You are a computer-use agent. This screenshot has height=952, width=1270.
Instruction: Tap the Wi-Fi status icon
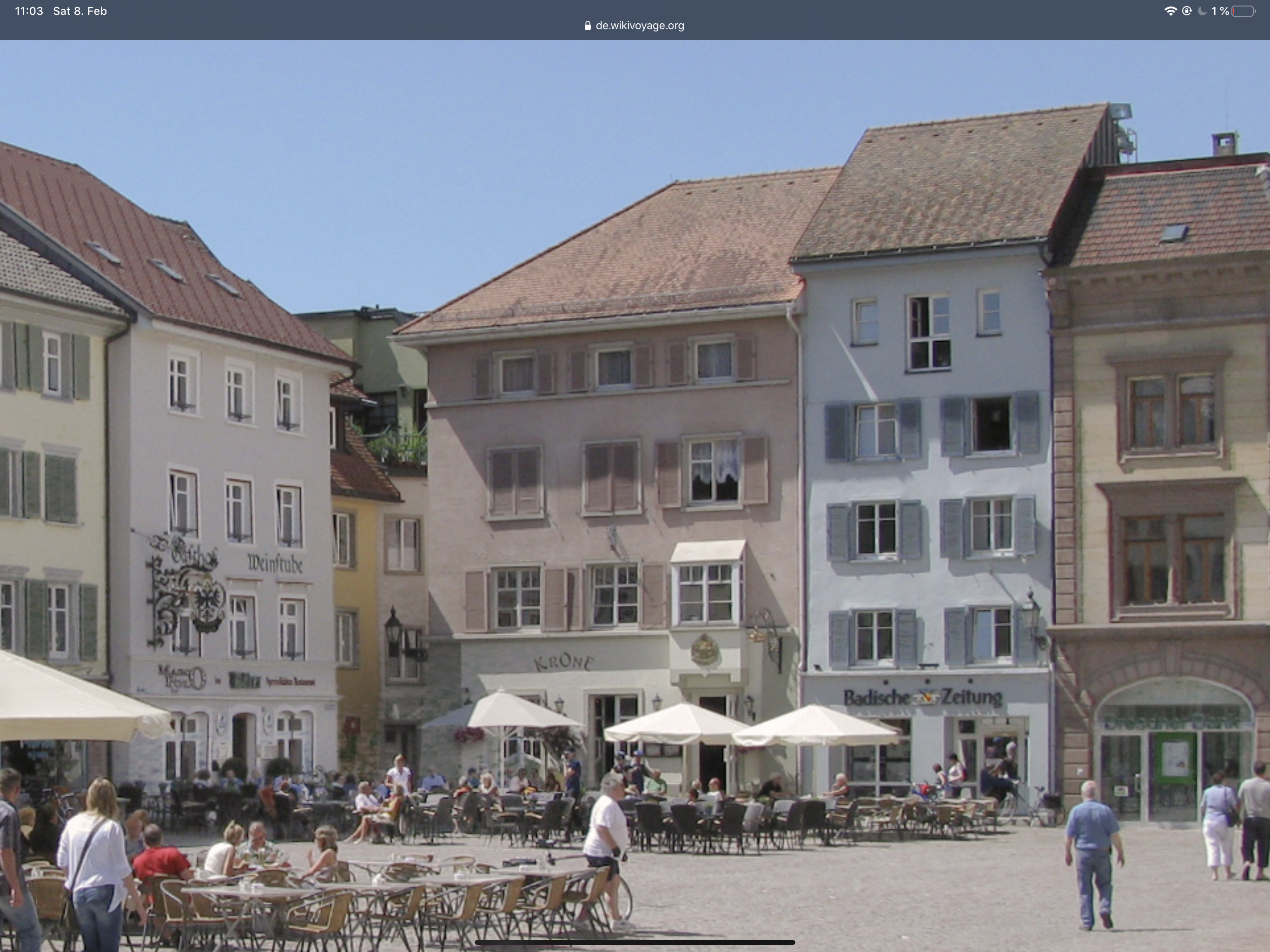pyautogui.click(x=1170, y=11)
